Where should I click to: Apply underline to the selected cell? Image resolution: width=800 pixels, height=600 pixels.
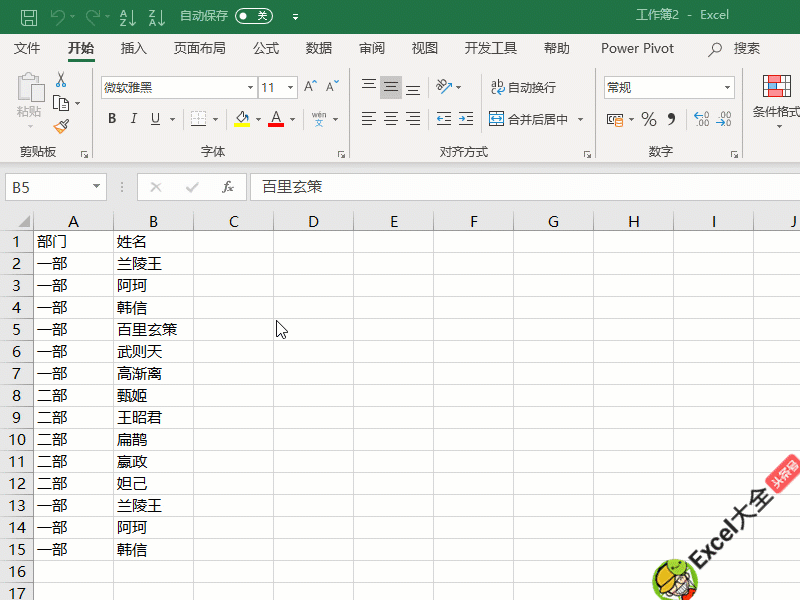pos(155,118)
